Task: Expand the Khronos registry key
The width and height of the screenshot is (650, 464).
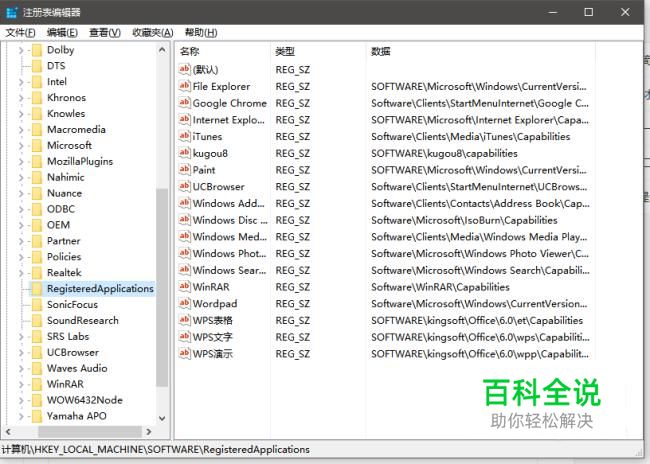Action: [x=21, y=98]
